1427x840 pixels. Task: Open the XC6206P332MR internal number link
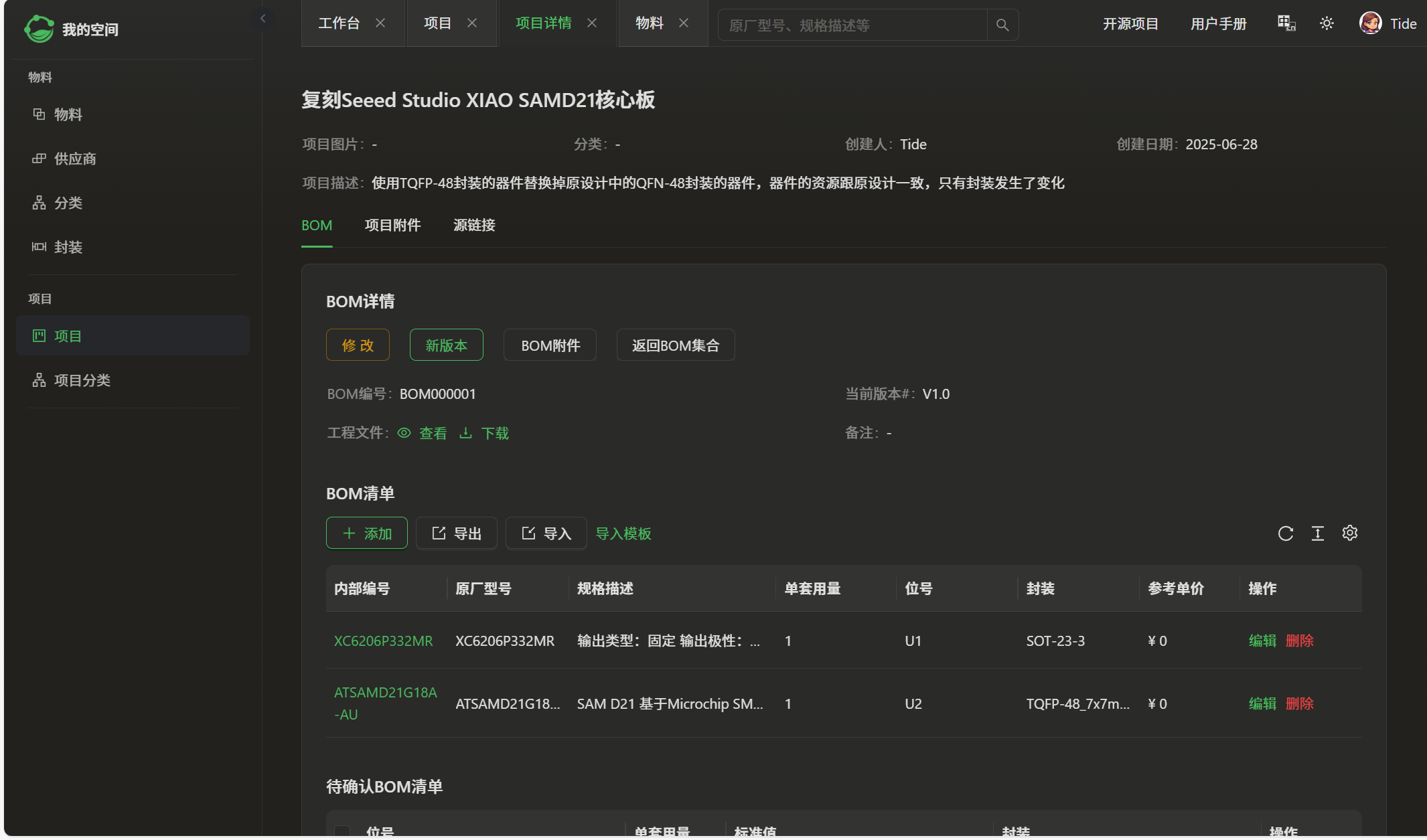point(384,641)
